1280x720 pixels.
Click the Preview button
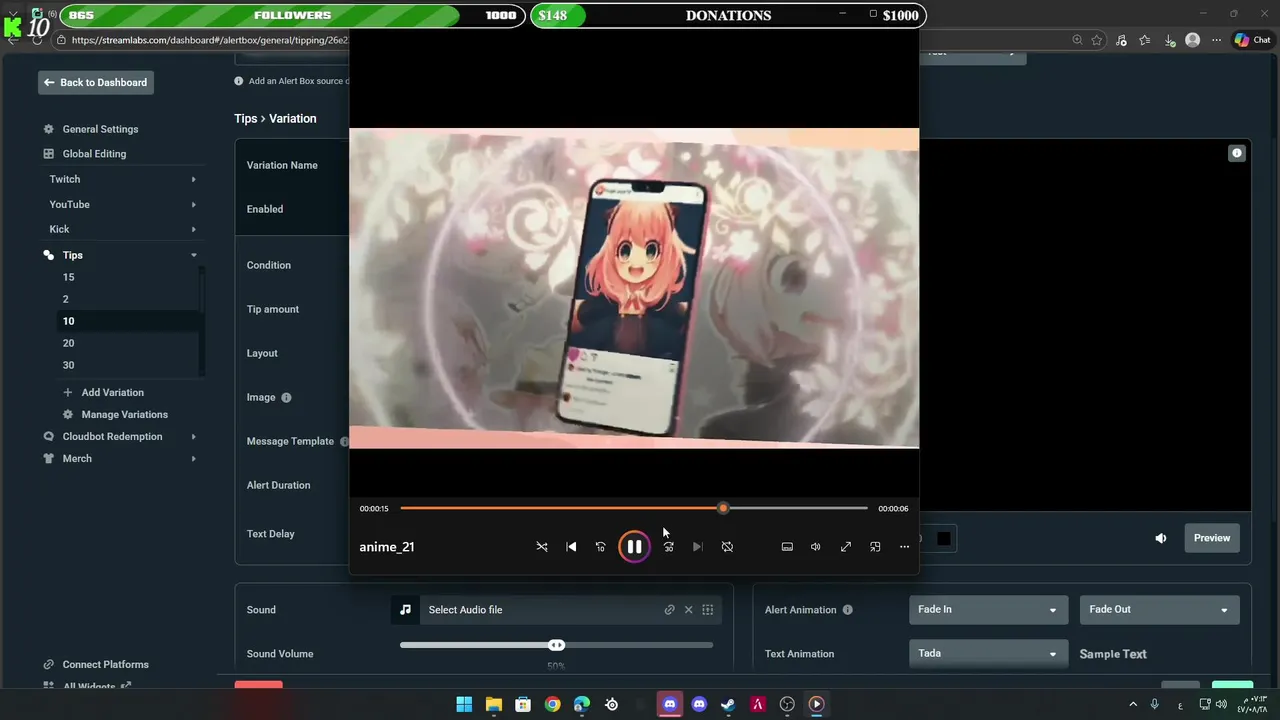pyautogui.click(x=1212, y=538)
